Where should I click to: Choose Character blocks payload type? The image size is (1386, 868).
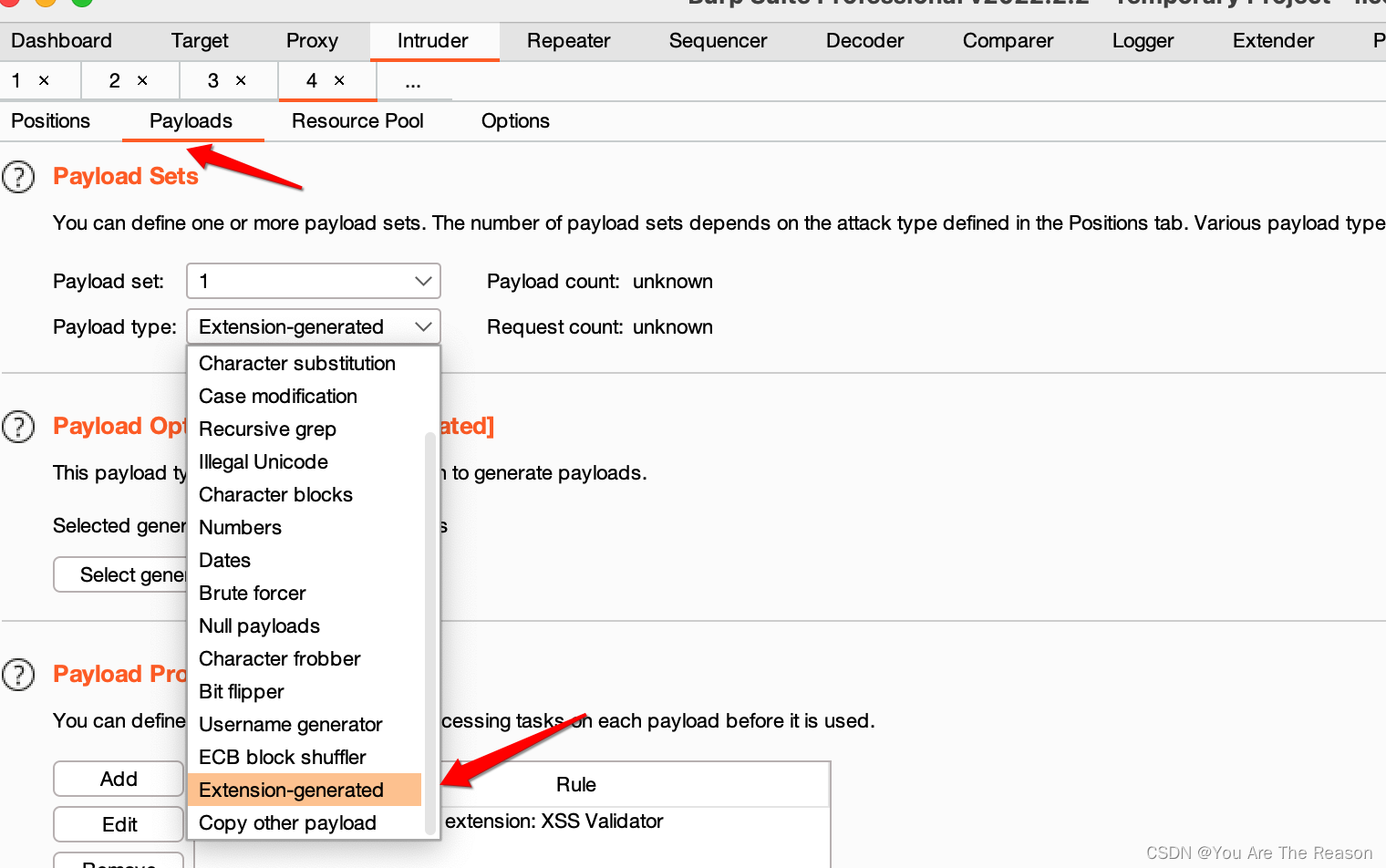tap(305, 494)
